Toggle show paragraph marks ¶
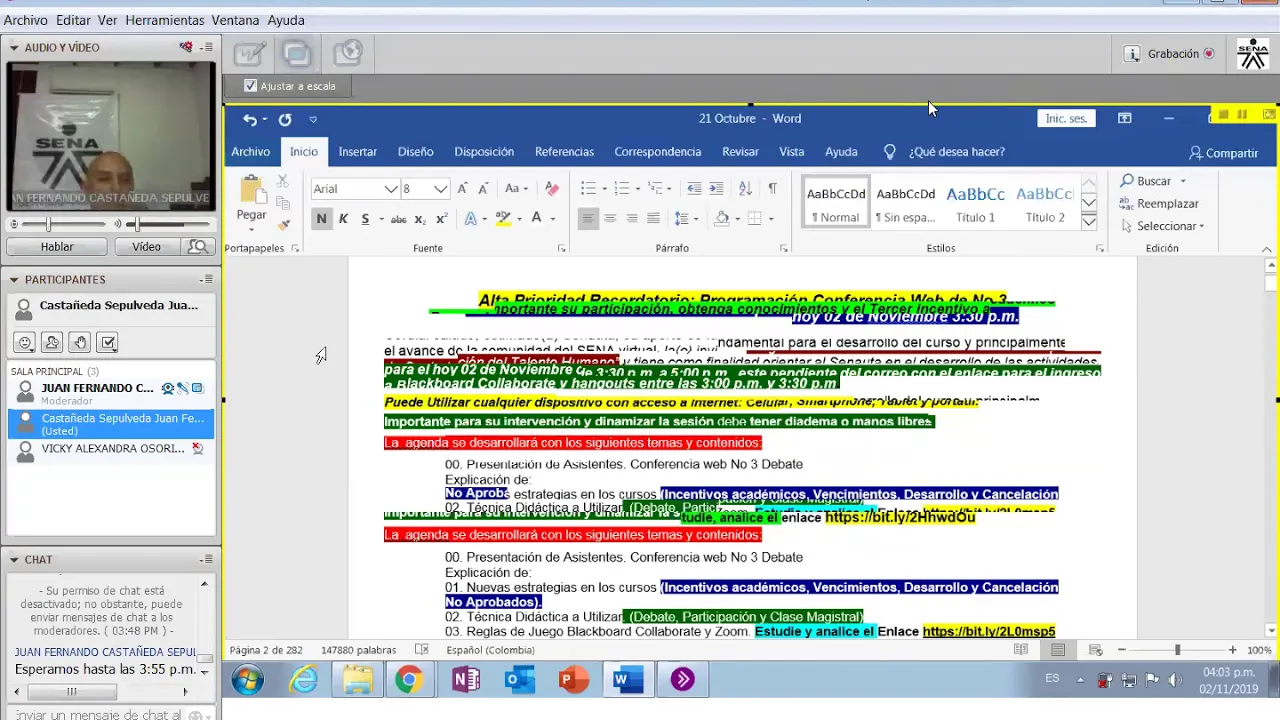The width and height of the screenshot is (1280, 720). click(x=772, y=189)
